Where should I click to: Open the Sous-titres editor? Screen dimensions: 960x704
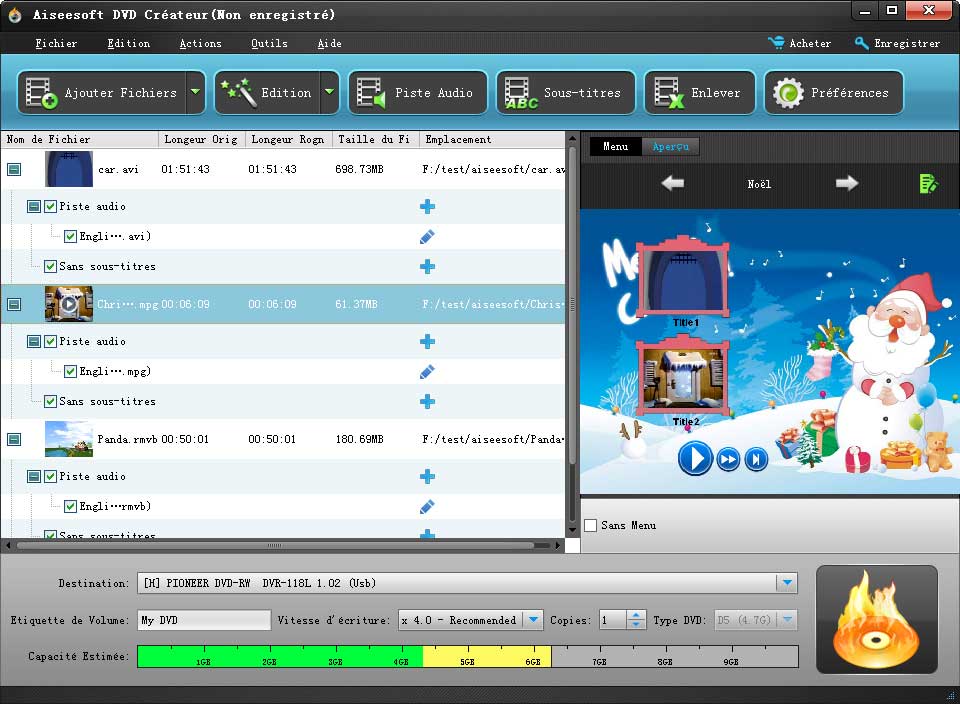565,92
